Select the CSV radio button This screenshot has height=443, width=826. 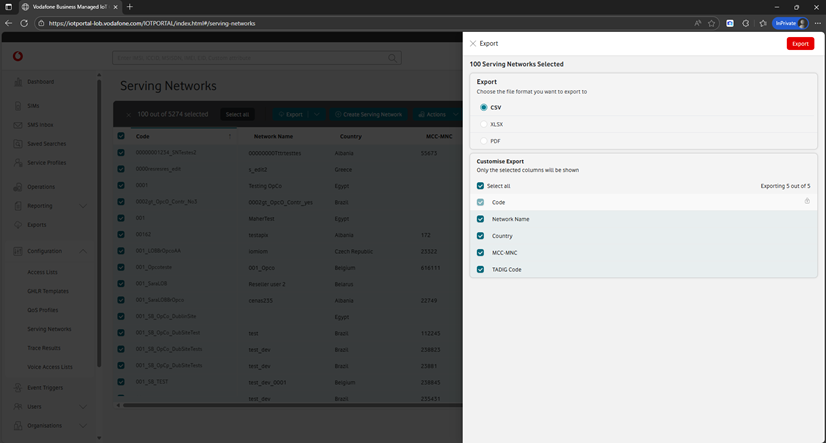pos(484,107)
